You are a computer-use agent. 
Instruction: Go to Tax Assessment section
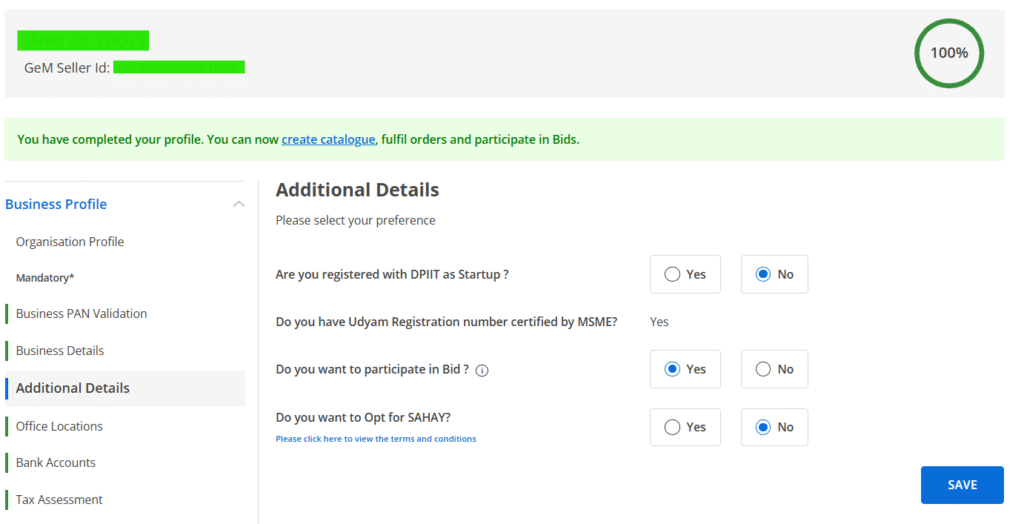tap(59, 500)
